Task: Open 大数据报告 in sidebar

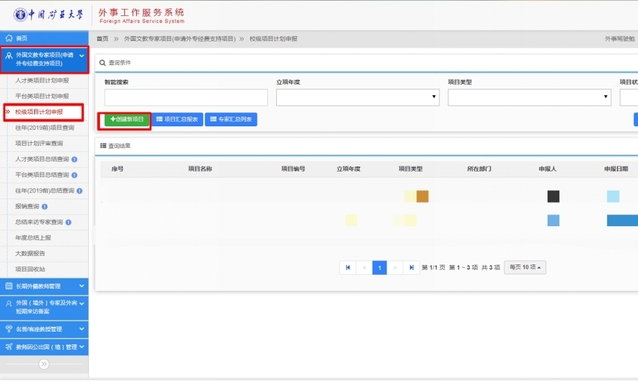Action: pos(30,254)
